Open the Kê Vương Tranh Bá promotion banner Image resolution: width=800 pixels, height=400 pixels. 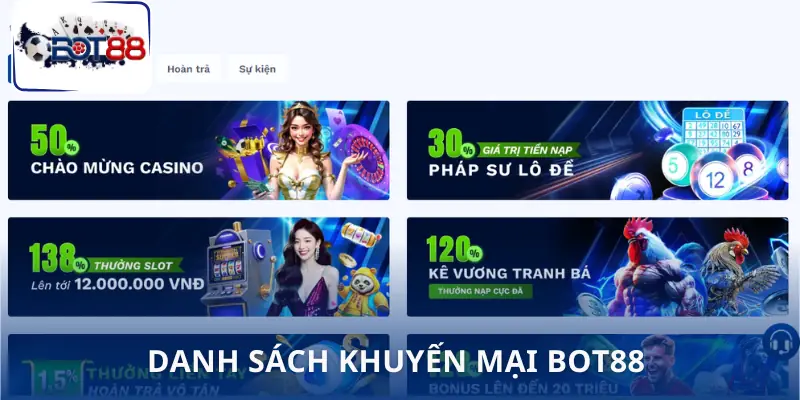597,267
